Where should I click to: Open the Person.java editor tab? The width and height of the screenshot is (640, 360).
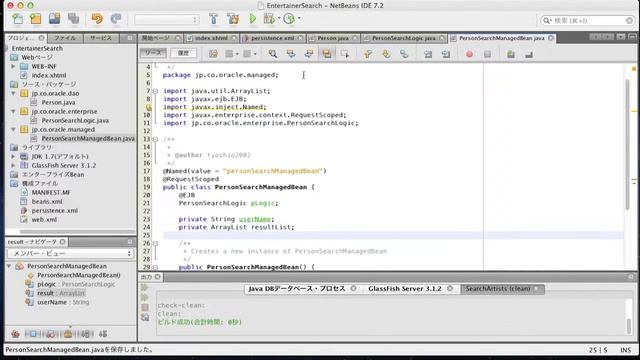[333, 38]
